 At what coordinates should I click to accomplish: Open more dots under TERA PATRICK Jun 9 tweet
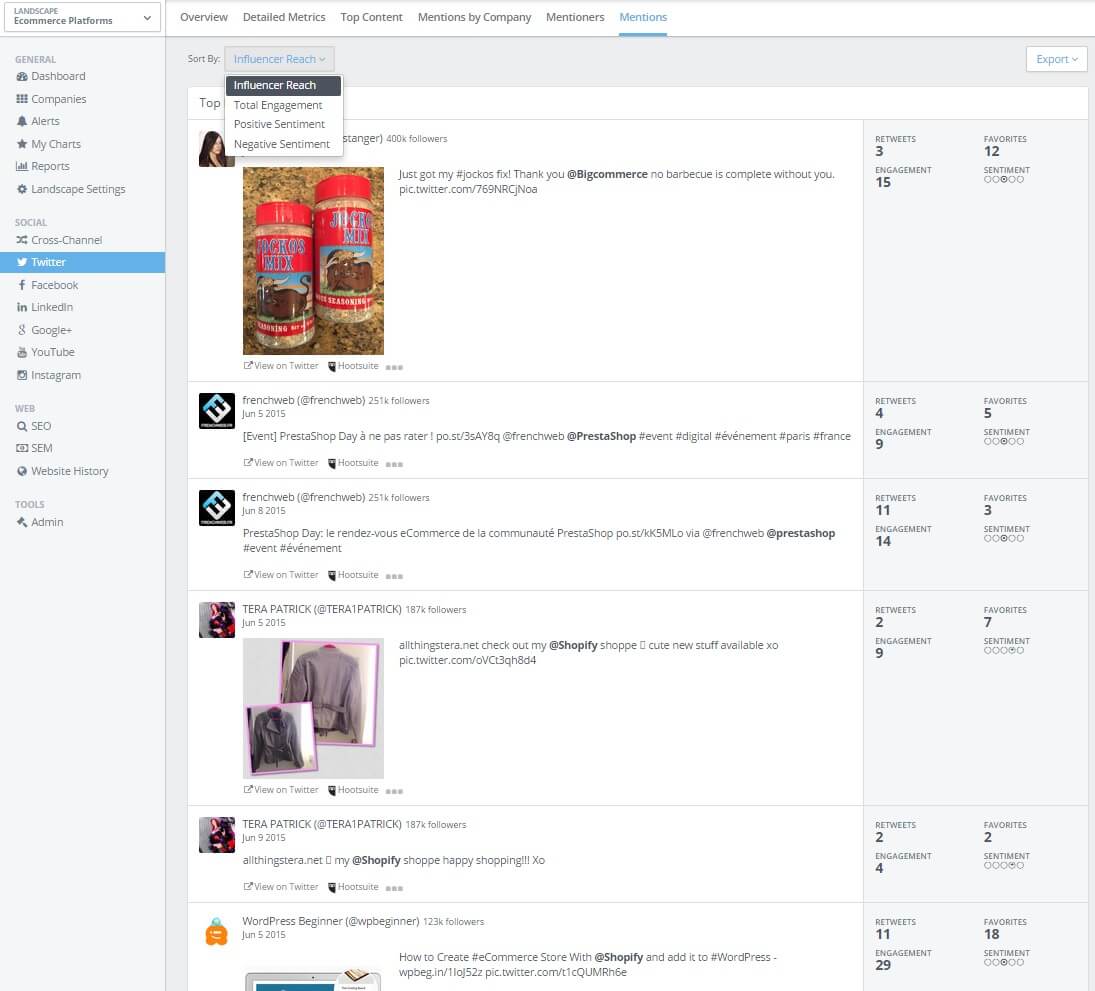pyautogui.click(x=394, y=888)
